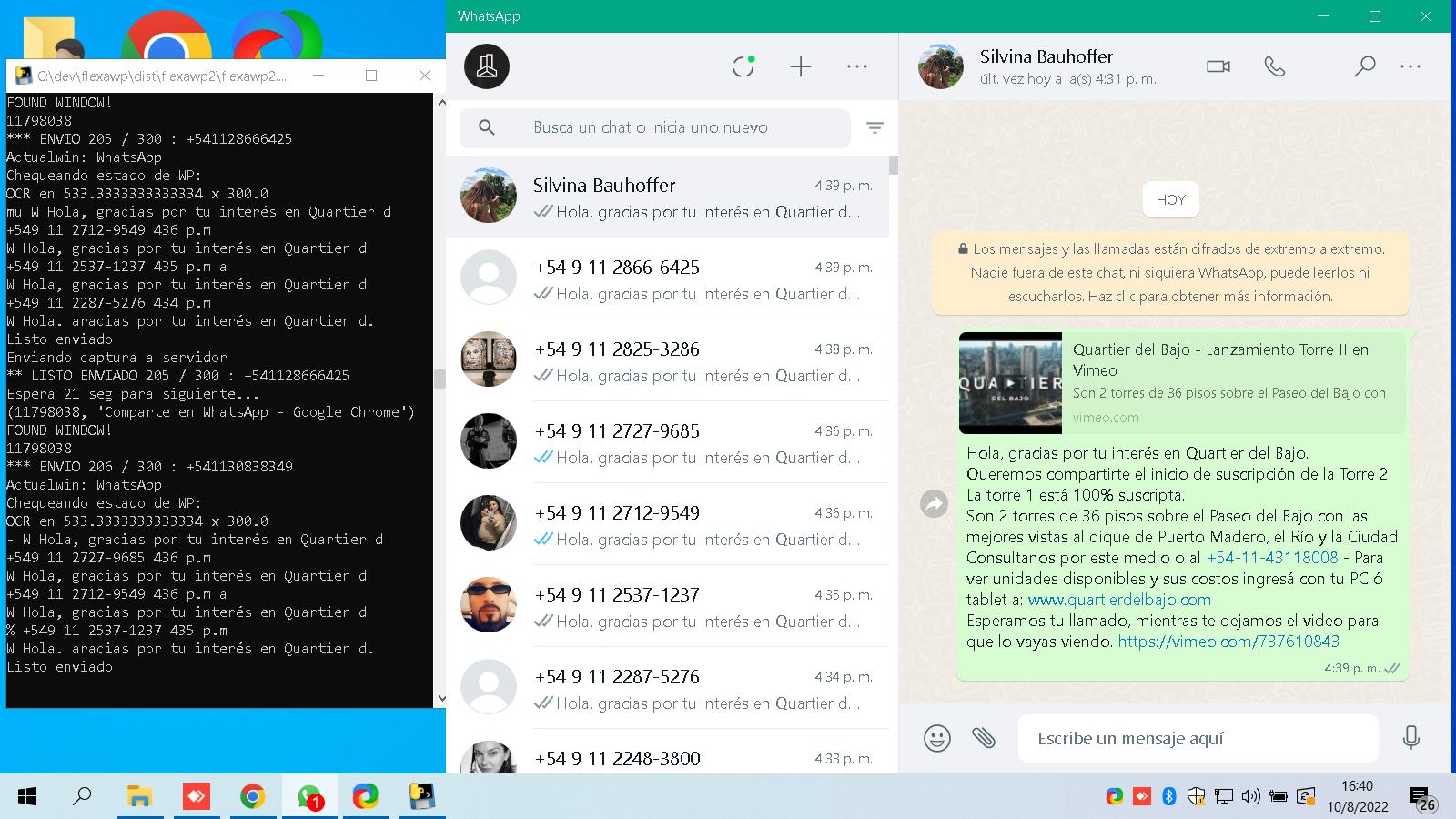Open Windows taskbar search
Image resolution: width=1456 pixels, height=819 pixels.
82,797
